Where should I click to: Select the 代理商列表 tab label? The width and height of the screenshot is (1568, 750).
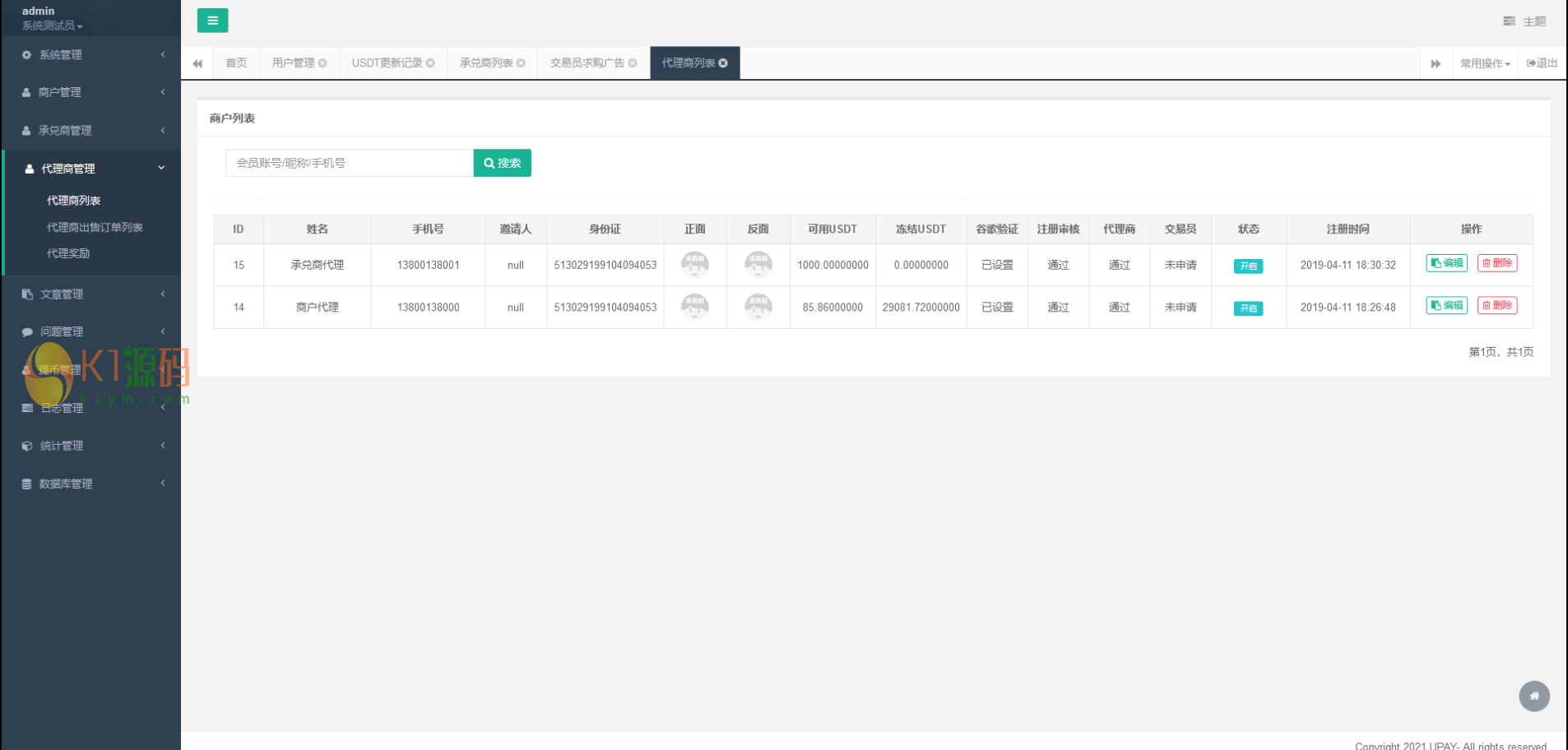coord(689,63)
